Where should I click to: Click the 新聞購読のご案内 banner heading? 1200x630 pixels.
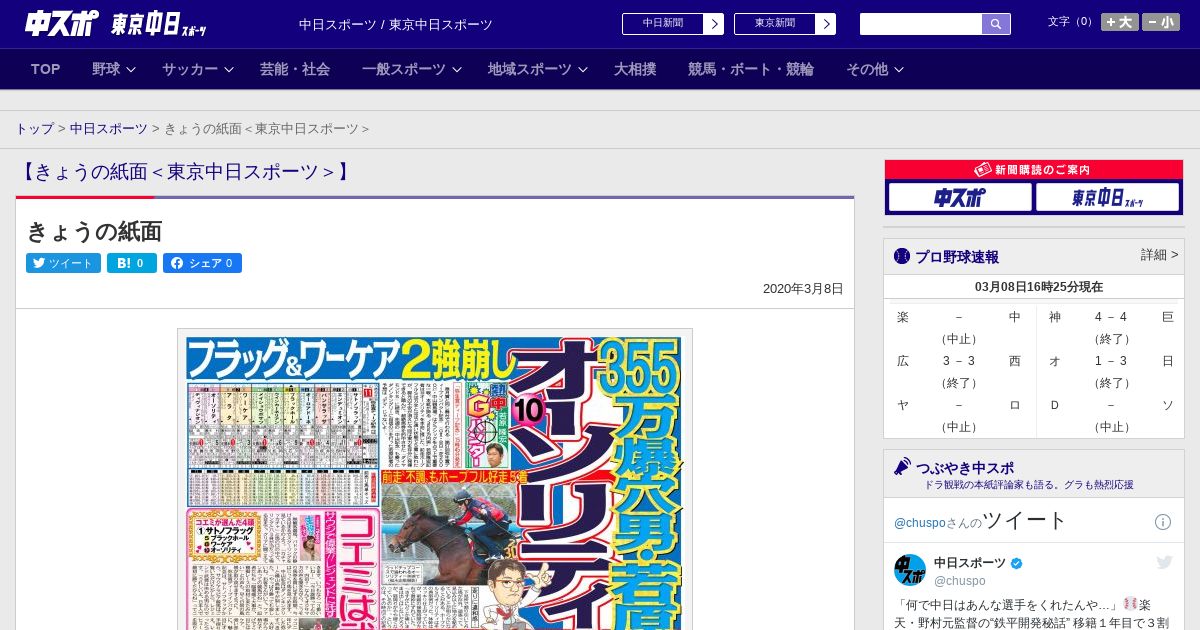tap(1033, 170)
